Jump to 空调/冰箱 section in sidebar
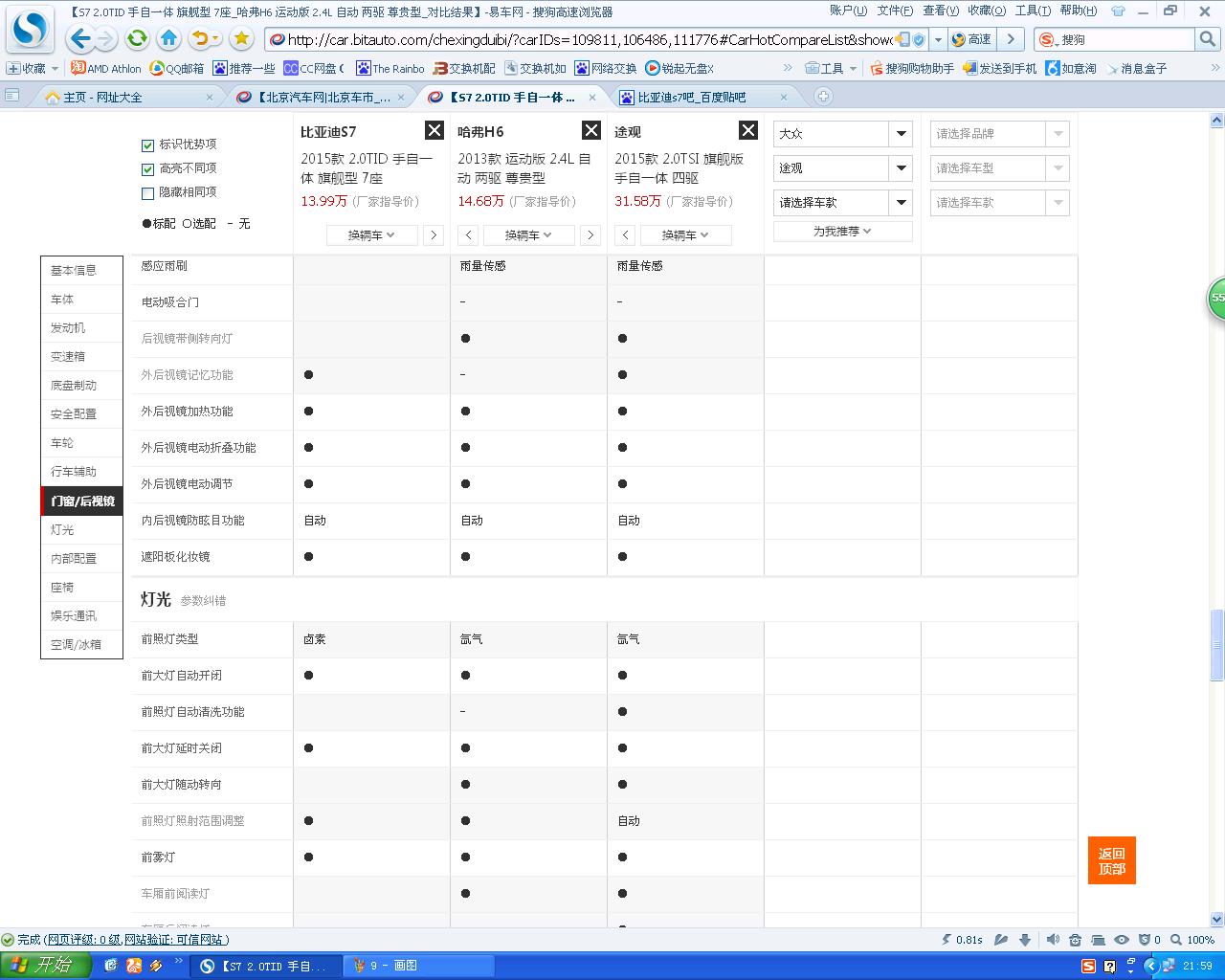The image size is (1225, 980). tap(81, 645)
